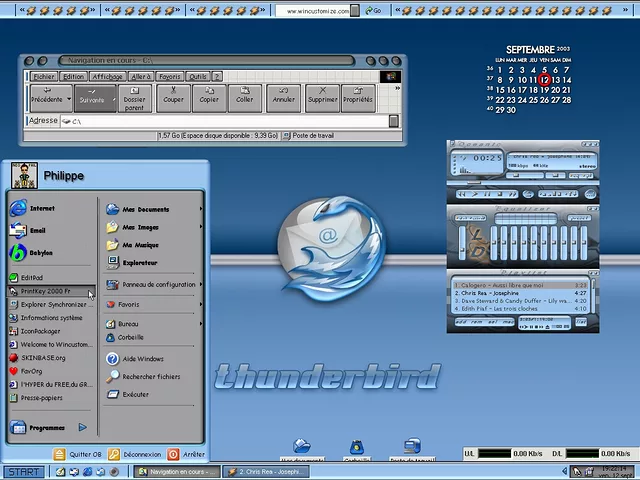This screenshot has width=640, height=480.
Task: Click the Adresse input field
Action: click(220, 121)
